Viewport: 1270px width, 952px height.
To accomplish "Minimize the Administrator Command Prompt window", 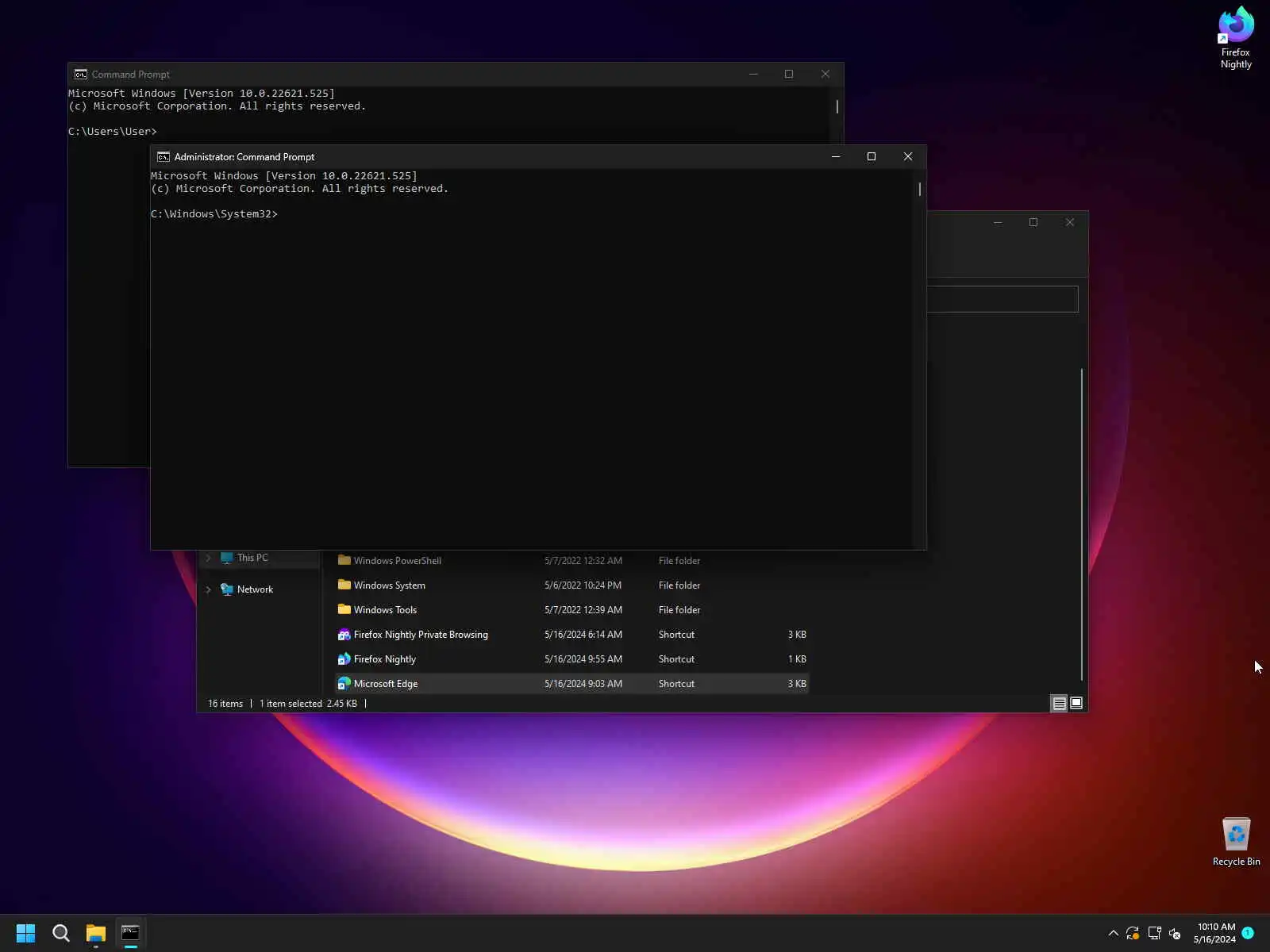I will 836,156.
